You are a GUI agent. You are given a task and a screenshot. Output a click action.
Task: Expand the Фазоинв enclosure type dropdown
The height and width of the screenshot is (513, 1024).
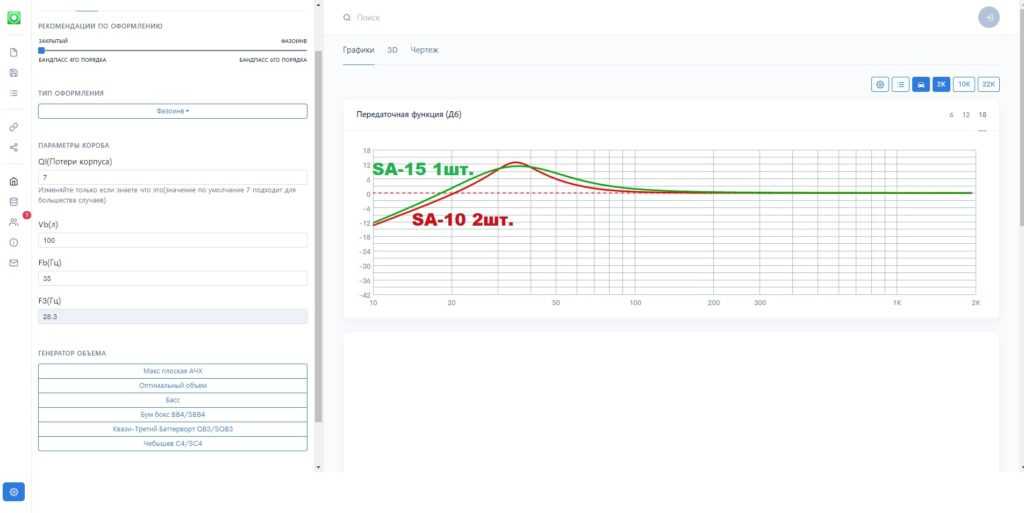click(172, 111)
